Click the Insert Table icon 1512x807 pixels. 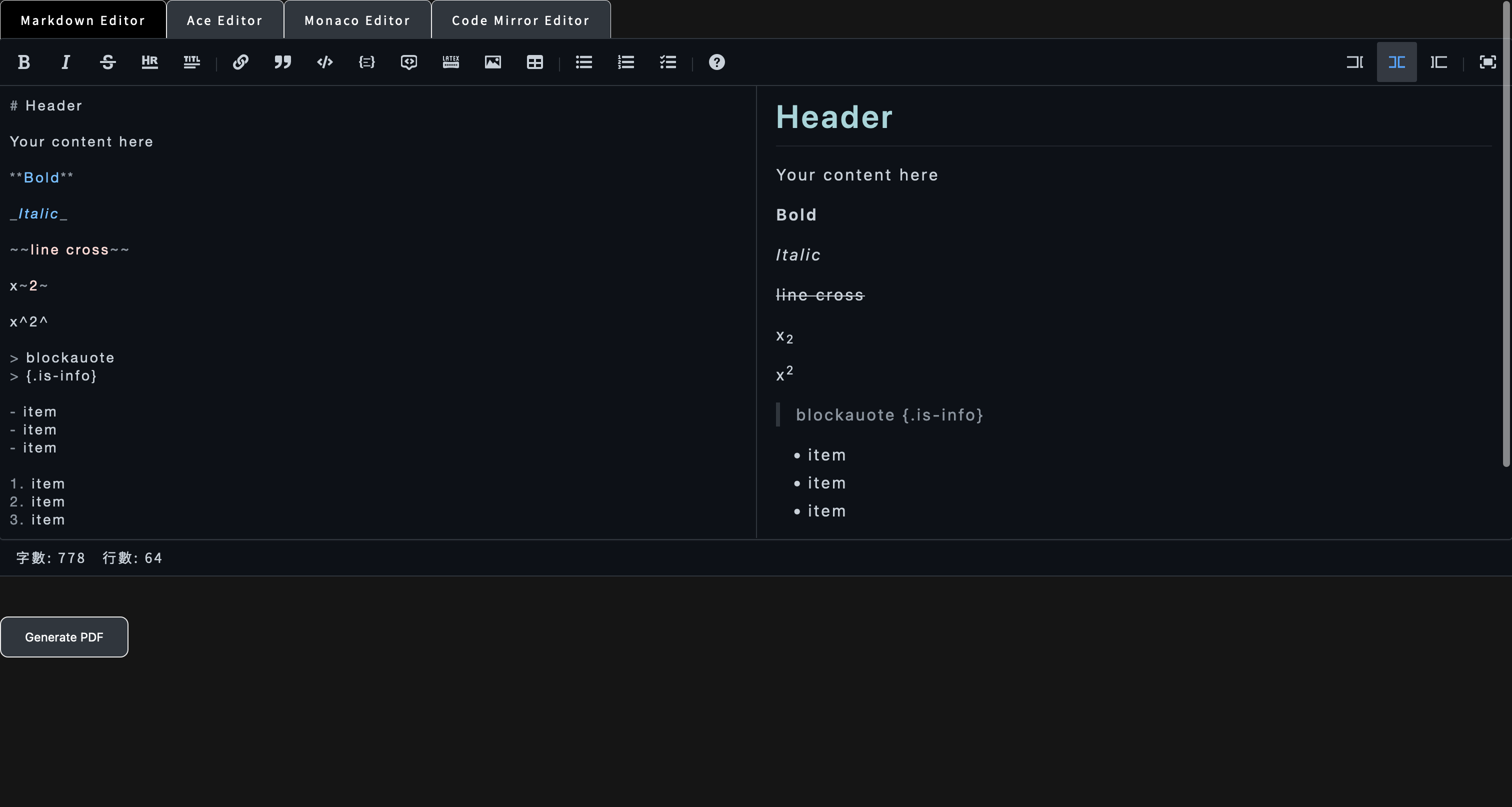(x=535, y=62)
